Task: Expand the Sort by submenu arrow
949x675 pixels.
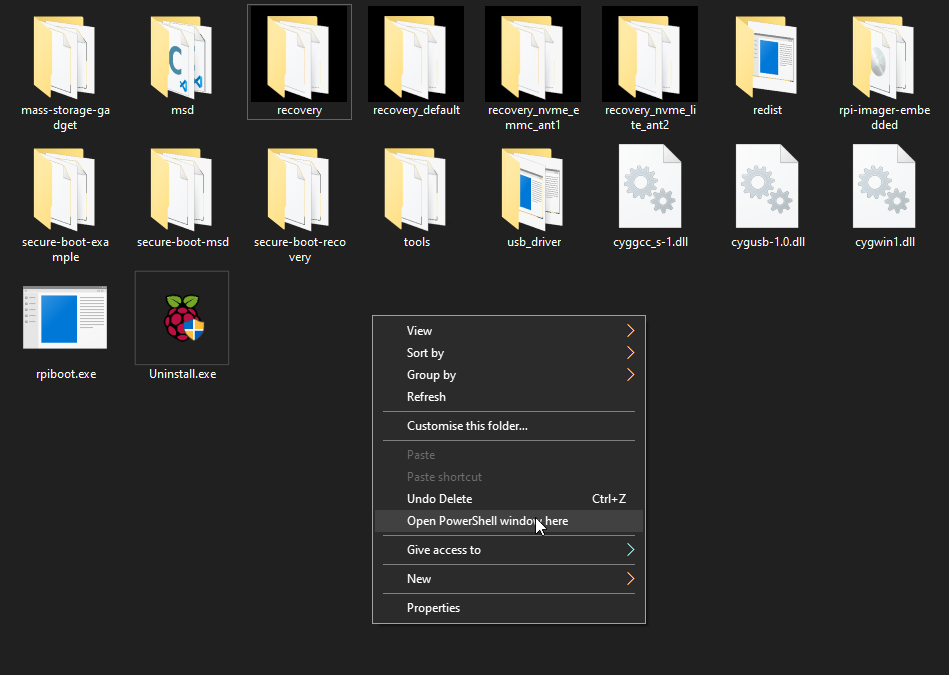Action: tap(630, 352)
